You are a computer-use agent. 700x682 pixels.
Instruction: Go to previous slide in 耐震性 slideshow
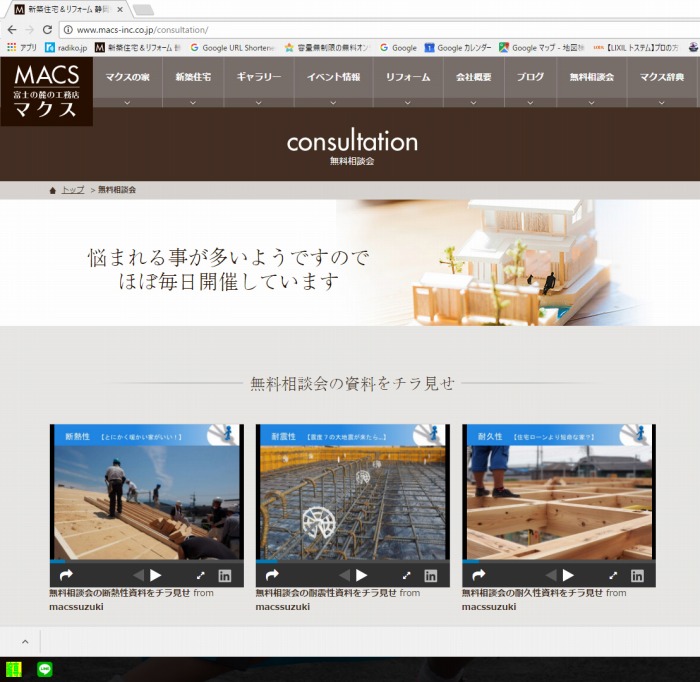point(344,575)
